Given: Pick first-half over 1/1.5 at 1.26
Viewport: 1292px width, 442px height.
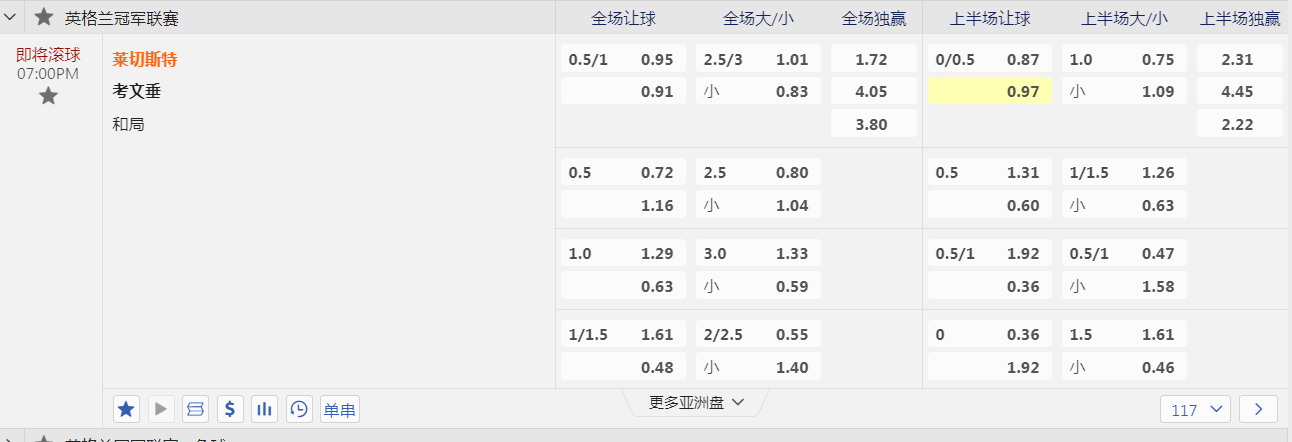Looking at the screenshot, I should coord(1124,172).
